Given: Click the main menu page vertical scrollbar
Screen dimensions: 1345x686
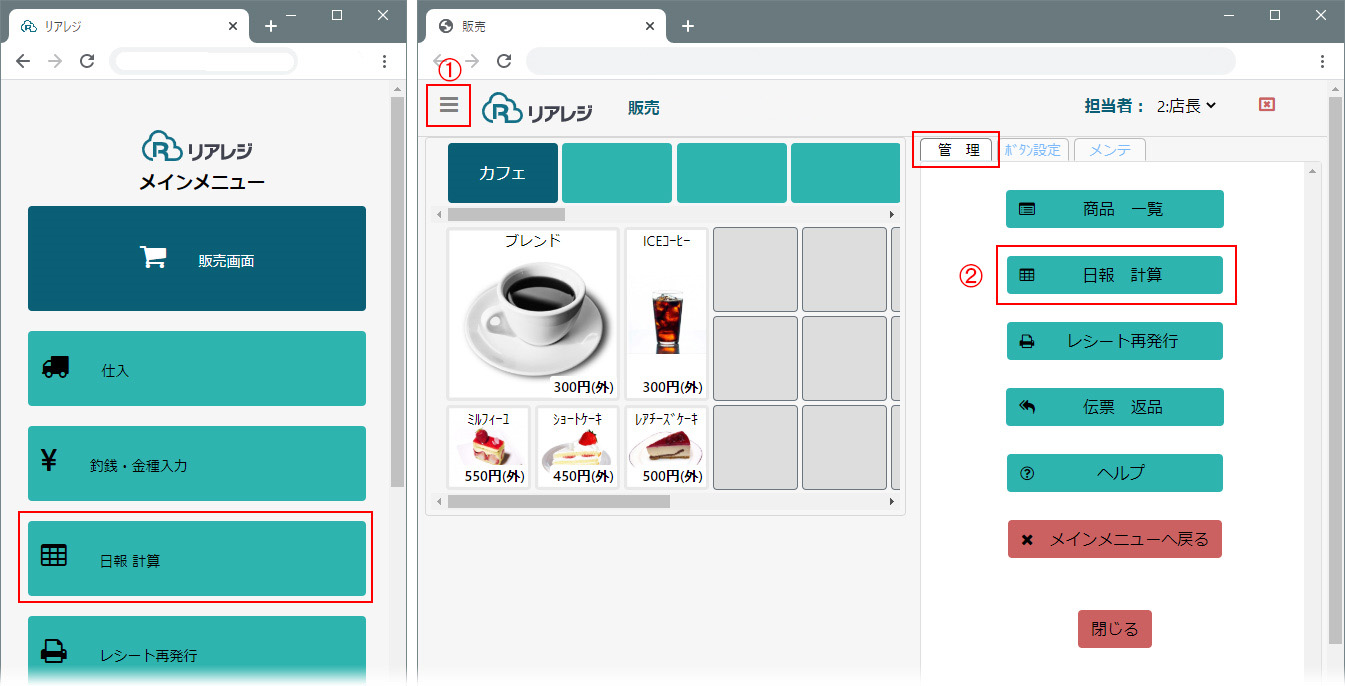Looking at the screenshot, I should tap(397, 291).
